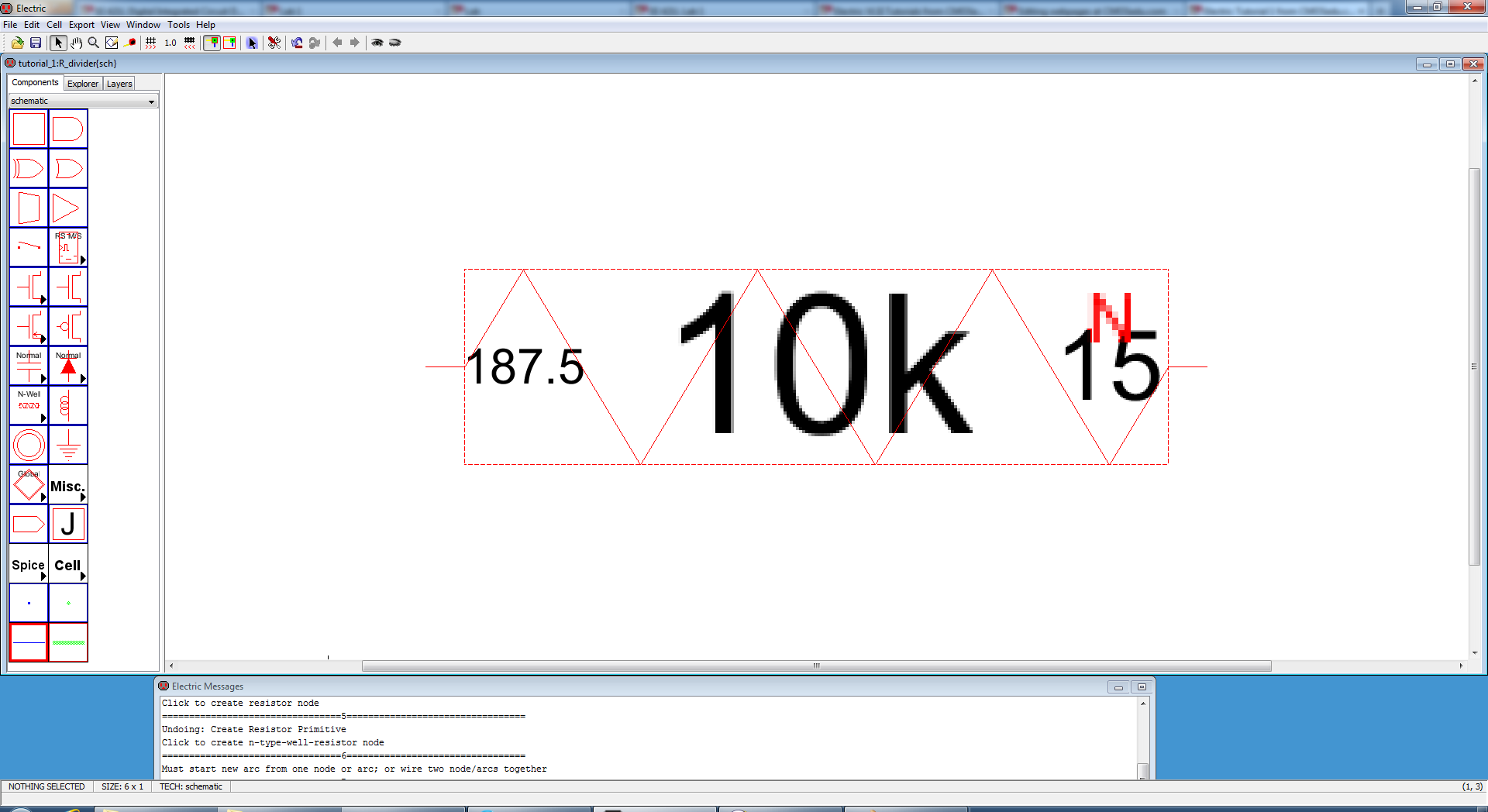Open preferences via wrench-screwdriver icon
This screenshot has height=812, width=1488.
274,43
